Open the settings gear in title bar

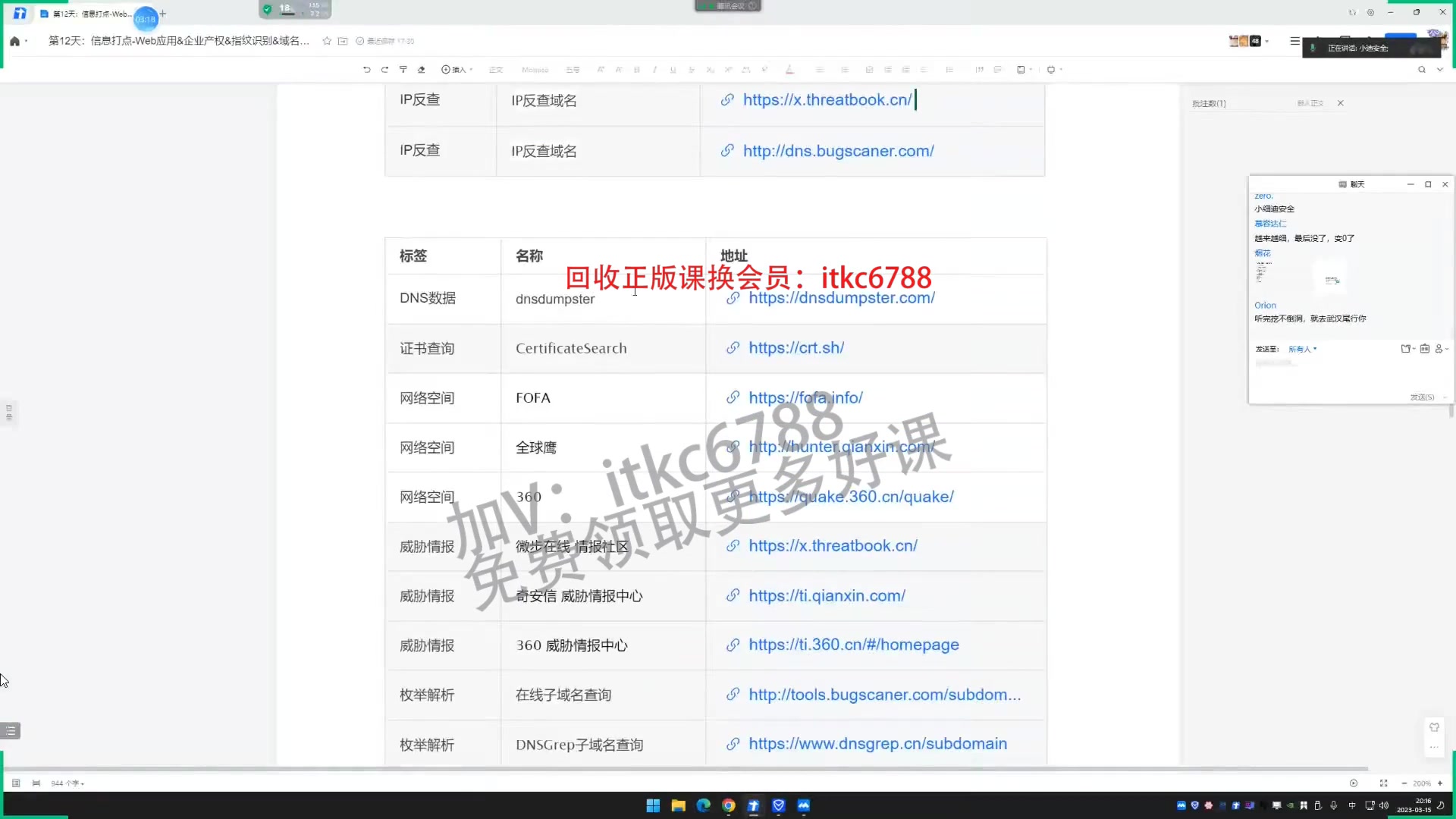point(1370,12)
